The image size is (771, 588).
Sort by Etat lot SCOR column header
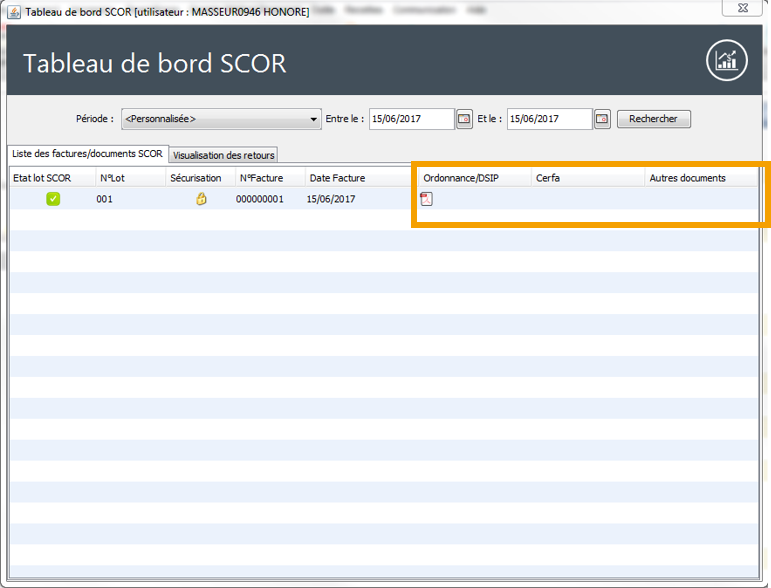(42, 178)
